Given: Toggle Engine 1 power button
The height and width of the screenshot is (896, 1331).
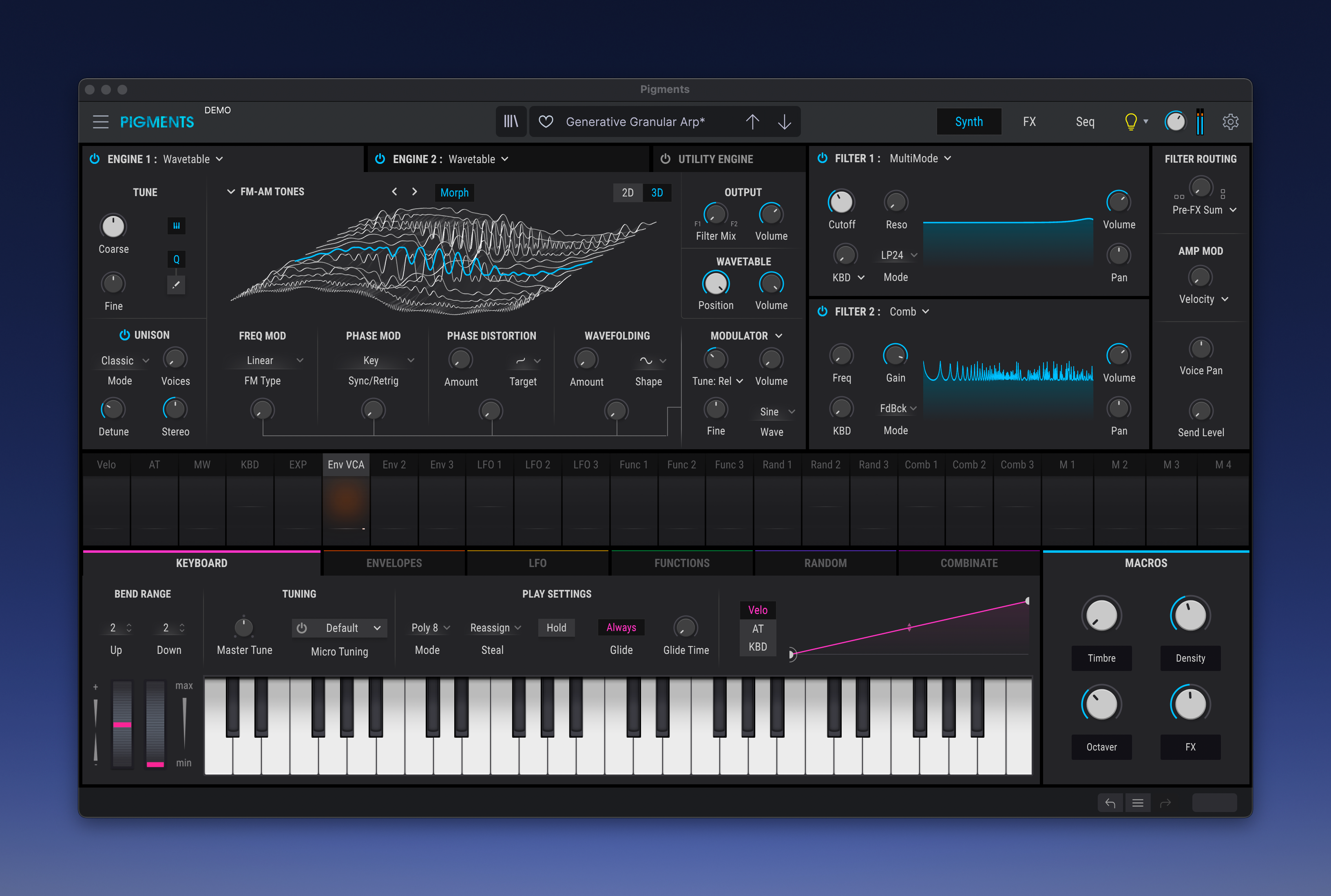Looking at the screenshot, I should 95,159.
